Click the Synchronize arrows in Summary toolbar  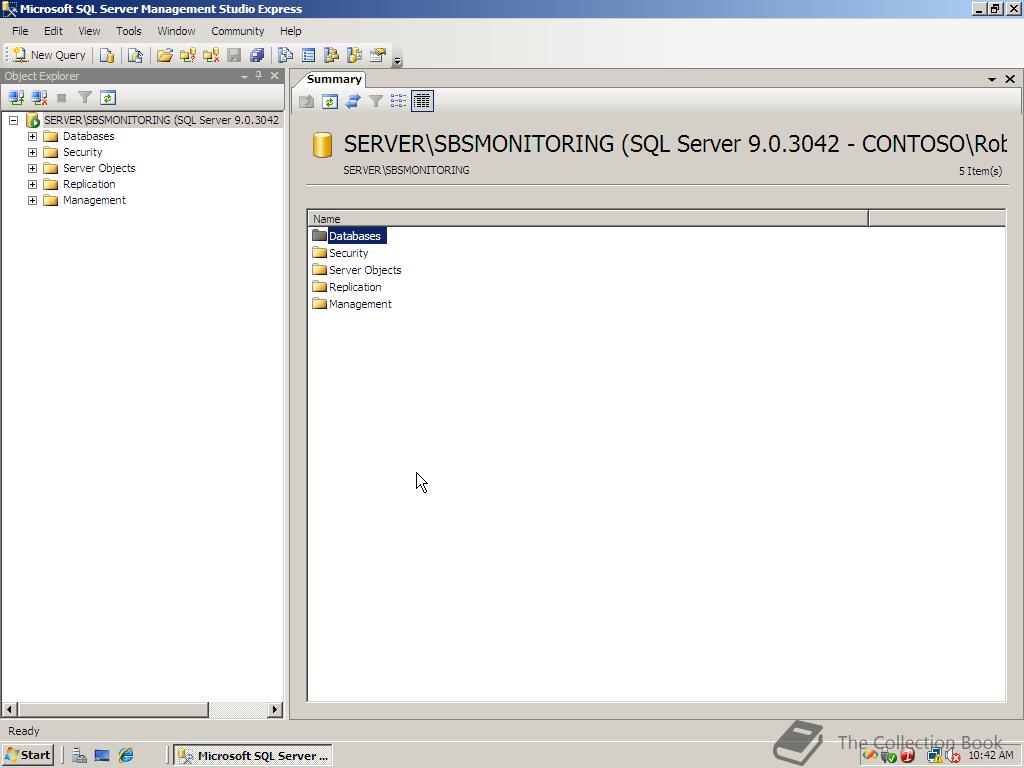[353, 101]
